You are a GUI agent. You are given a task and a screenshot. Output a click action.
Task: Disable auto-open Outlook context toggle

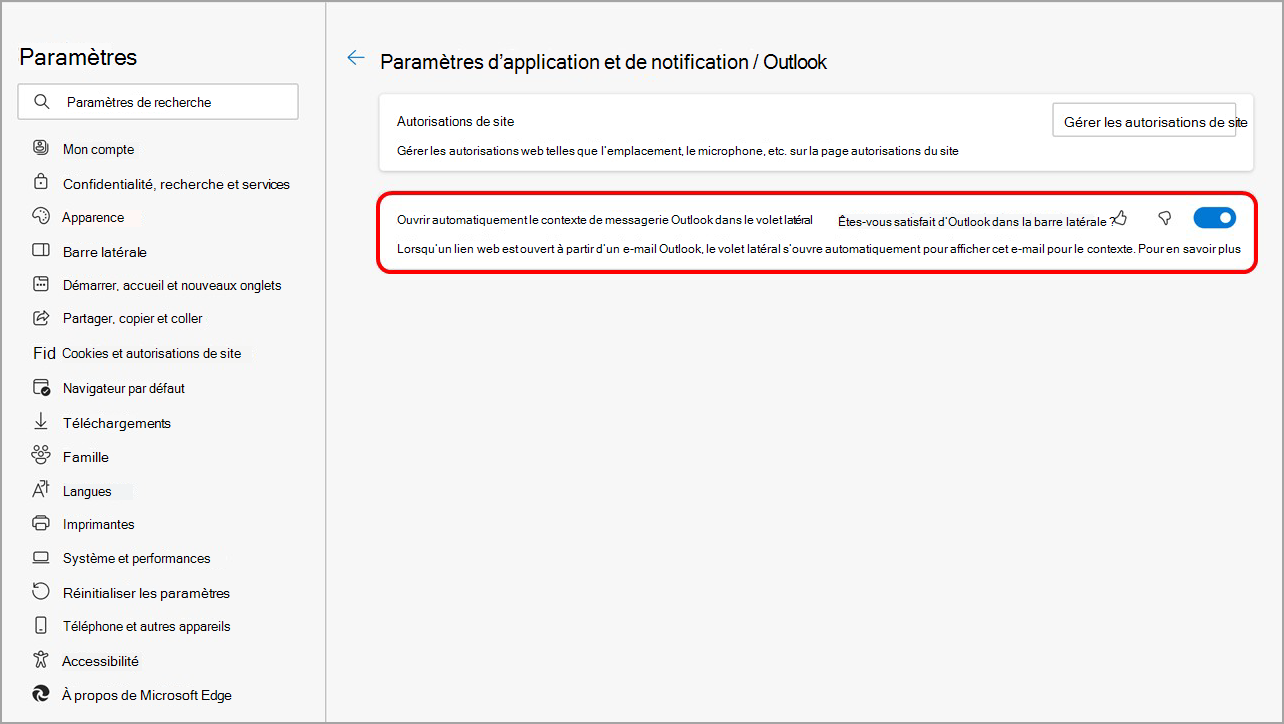pos(1215,217)
